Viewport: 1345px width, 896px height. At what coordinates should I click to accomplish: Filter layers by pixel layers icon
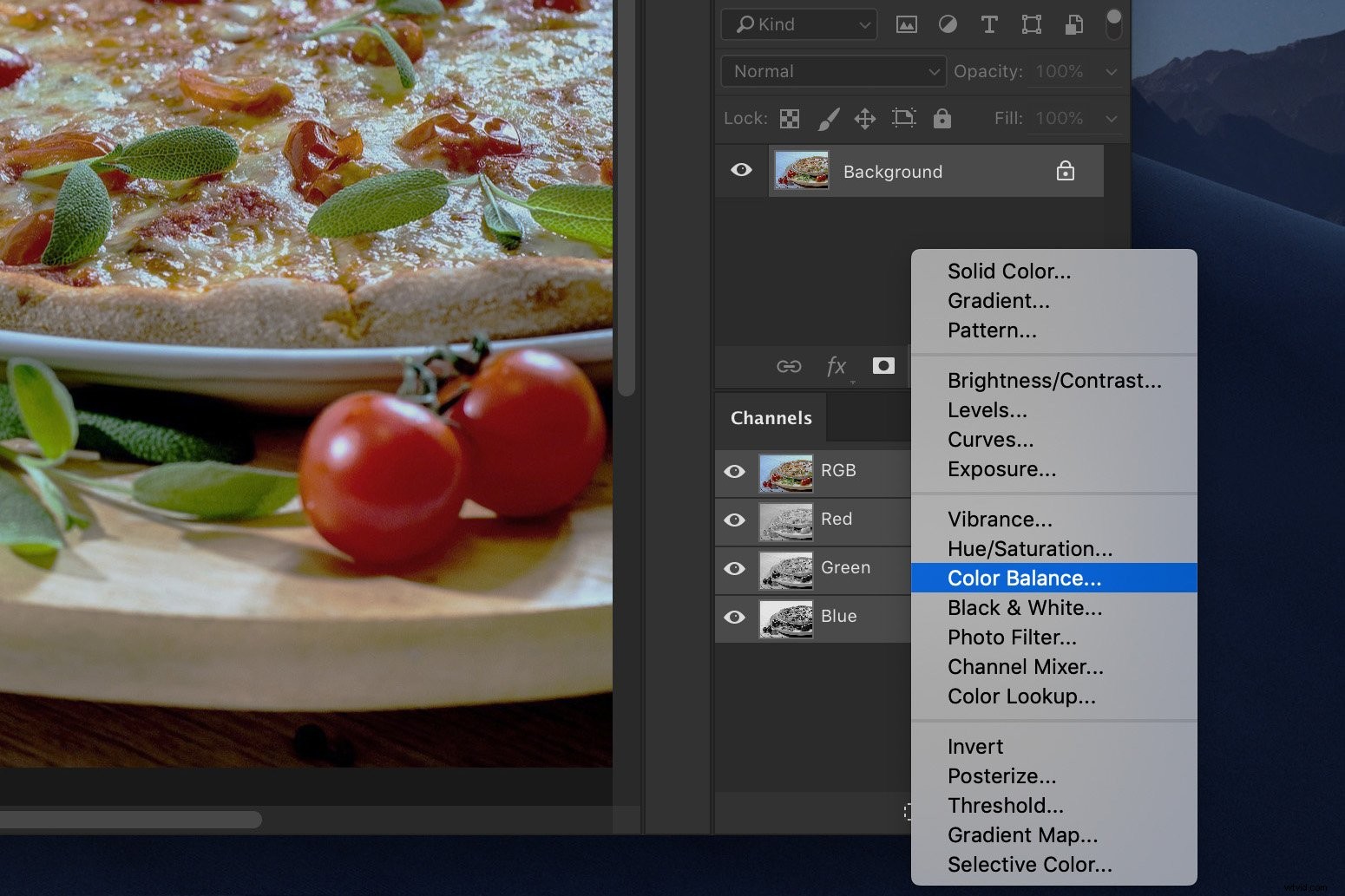point(907,24)
